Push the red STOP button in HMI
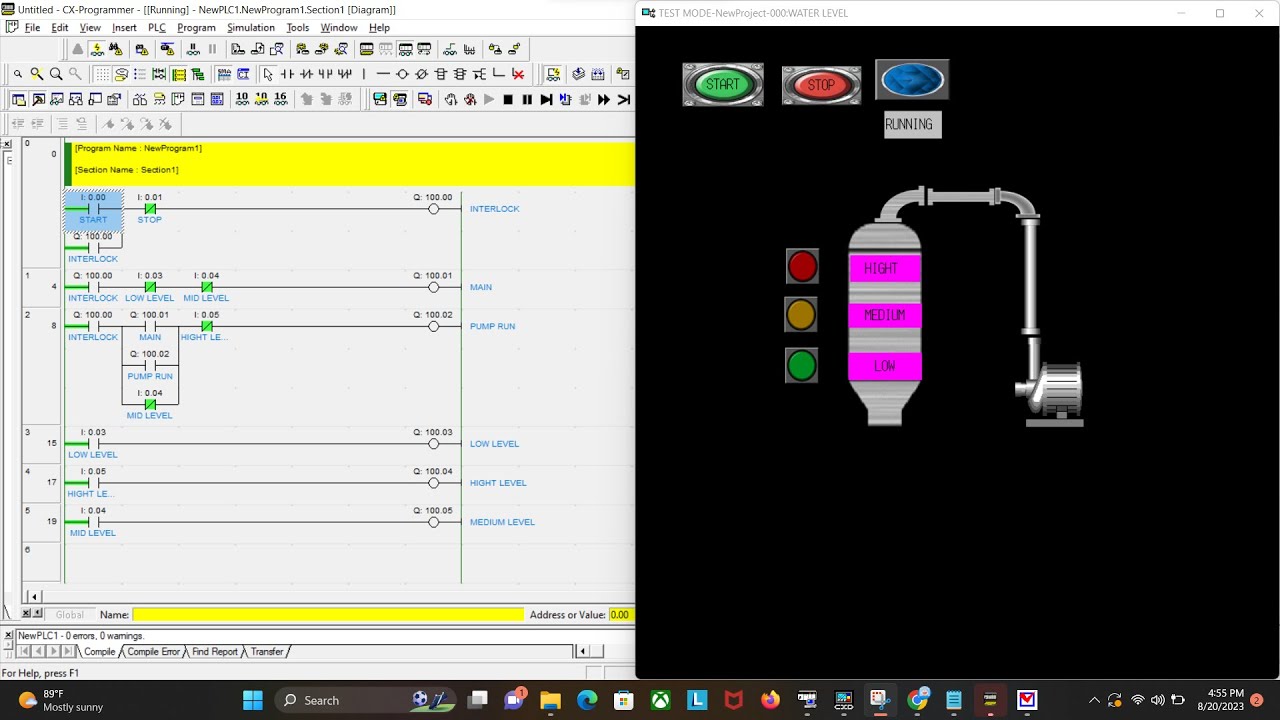The height and width of the screenshot is (720, 1280). click(821, 85)
